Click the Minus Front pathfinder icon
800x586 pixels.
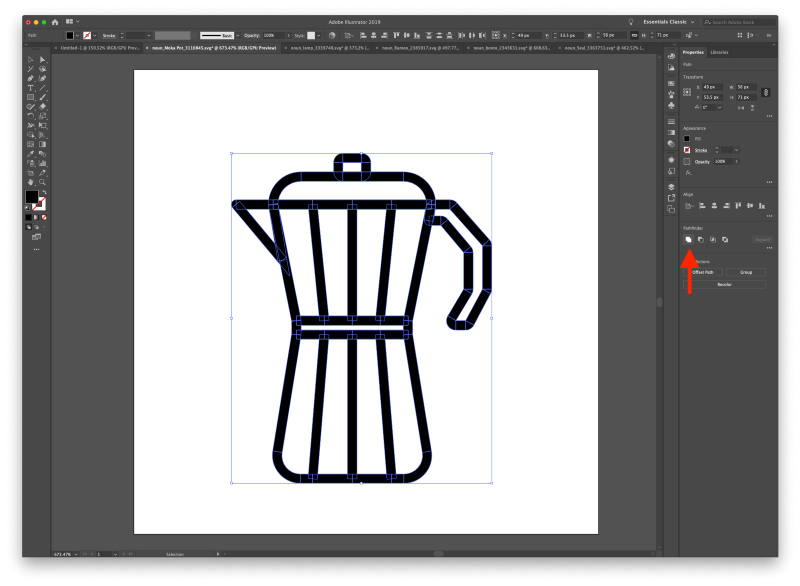pos(701,239)
